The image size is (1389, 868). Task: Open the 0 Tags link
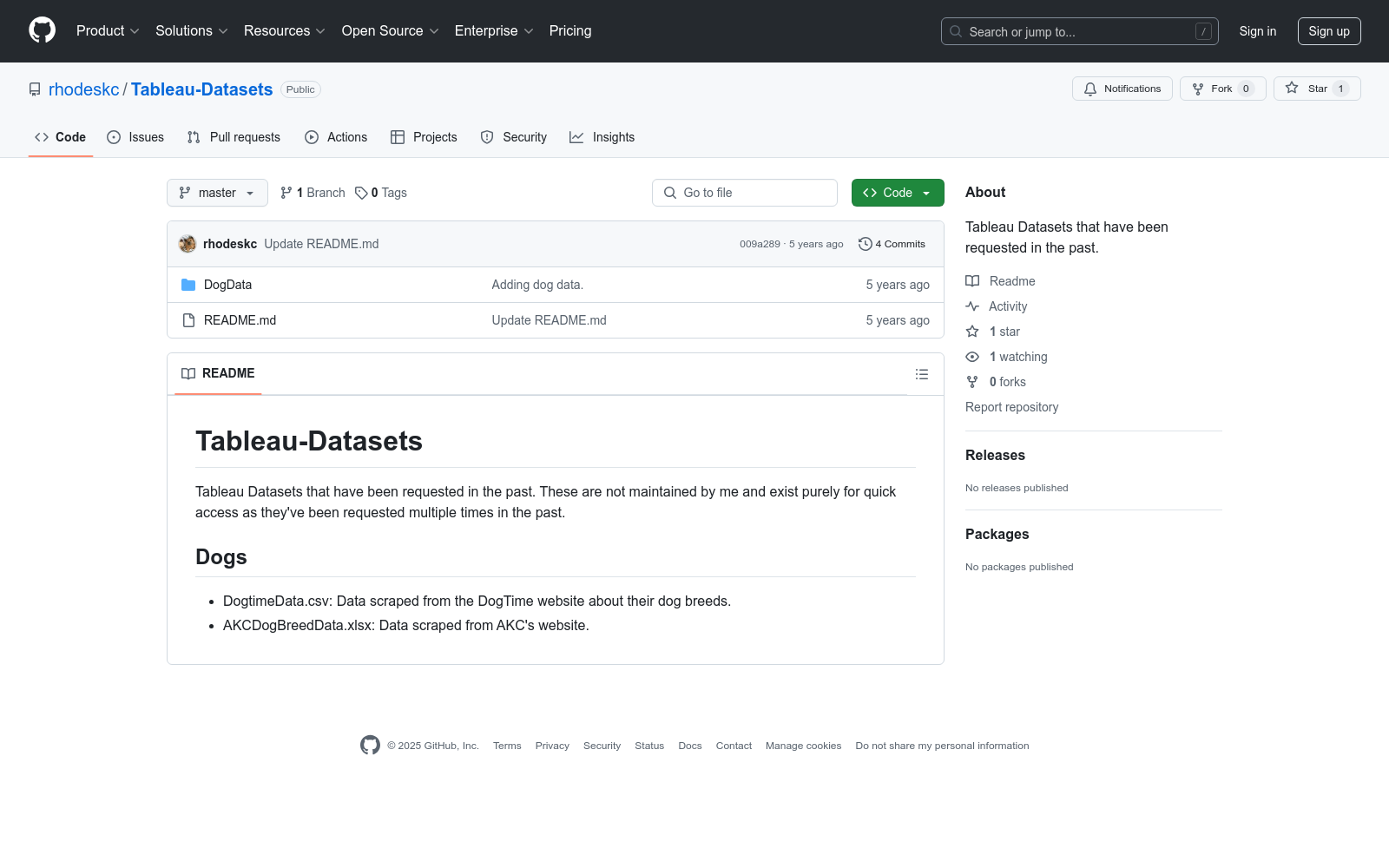[x=381, y=193]
